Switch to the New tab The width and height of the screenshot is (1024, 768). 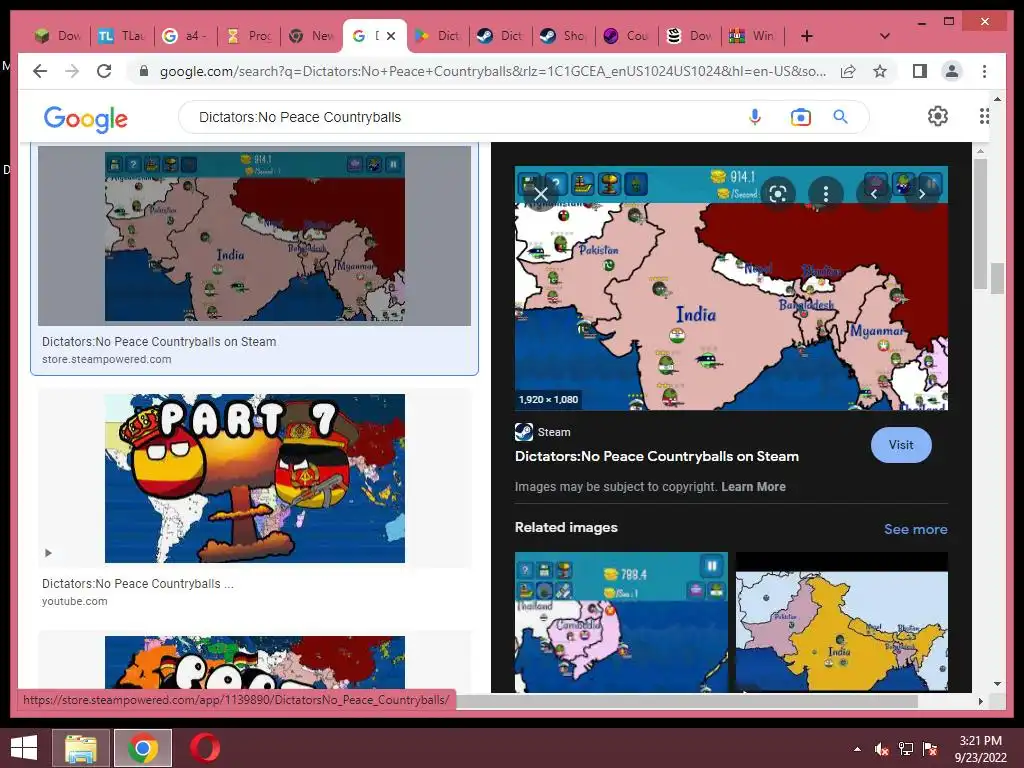(312, 36)
